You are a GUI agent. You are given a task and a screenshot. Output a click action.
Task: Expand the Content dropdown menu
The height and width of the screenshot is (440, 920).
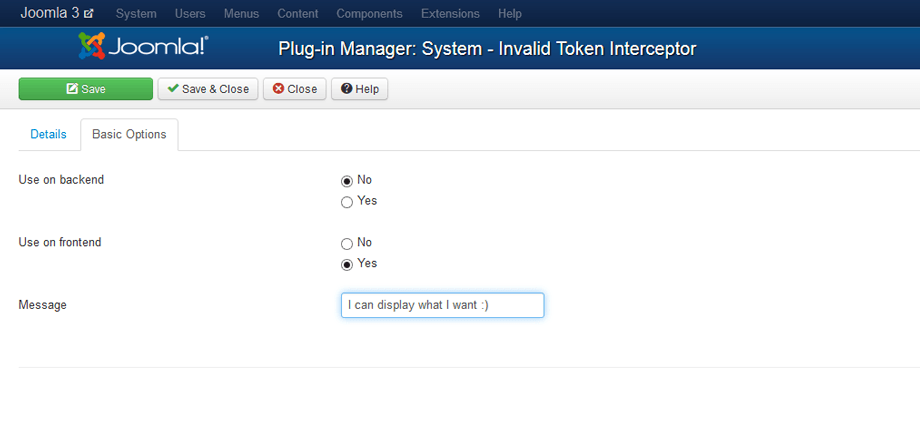click(297, 14)
